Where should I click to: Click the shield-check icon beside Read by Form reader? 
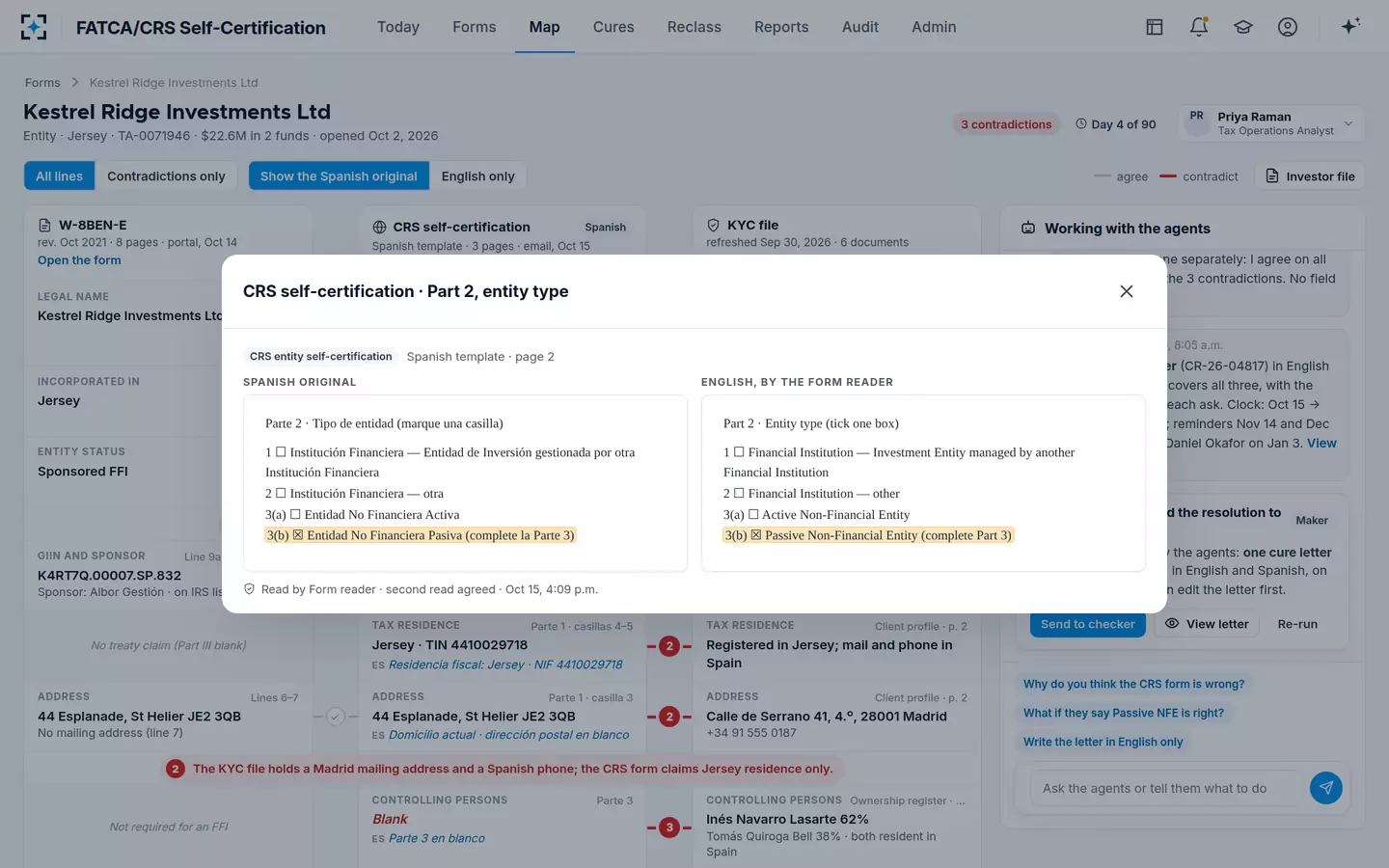(249, 589)
